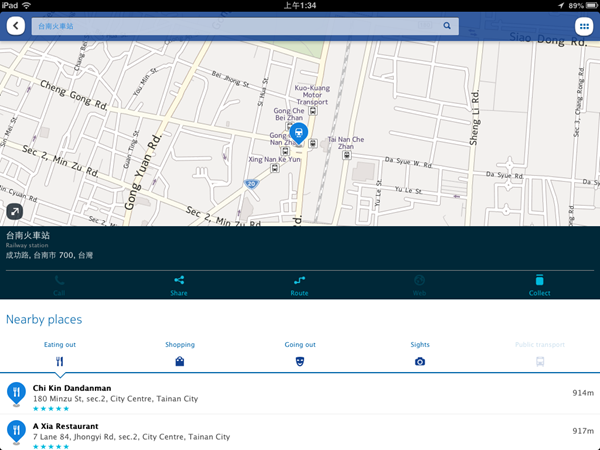The width and height of the screenshot is (600, 450).
Task: Click the Gong Che Nan Zhan bus stop icon
Action: pos(285,152)
